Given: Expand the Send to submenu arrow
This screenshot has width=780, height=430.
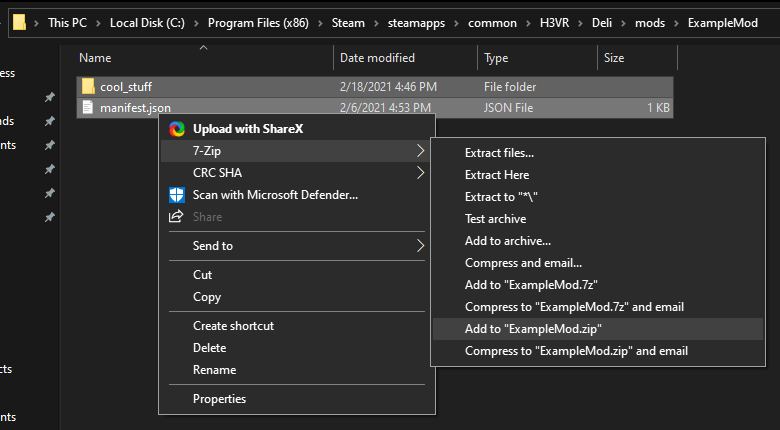Looking at the screenshot, I should coord(420,245).
